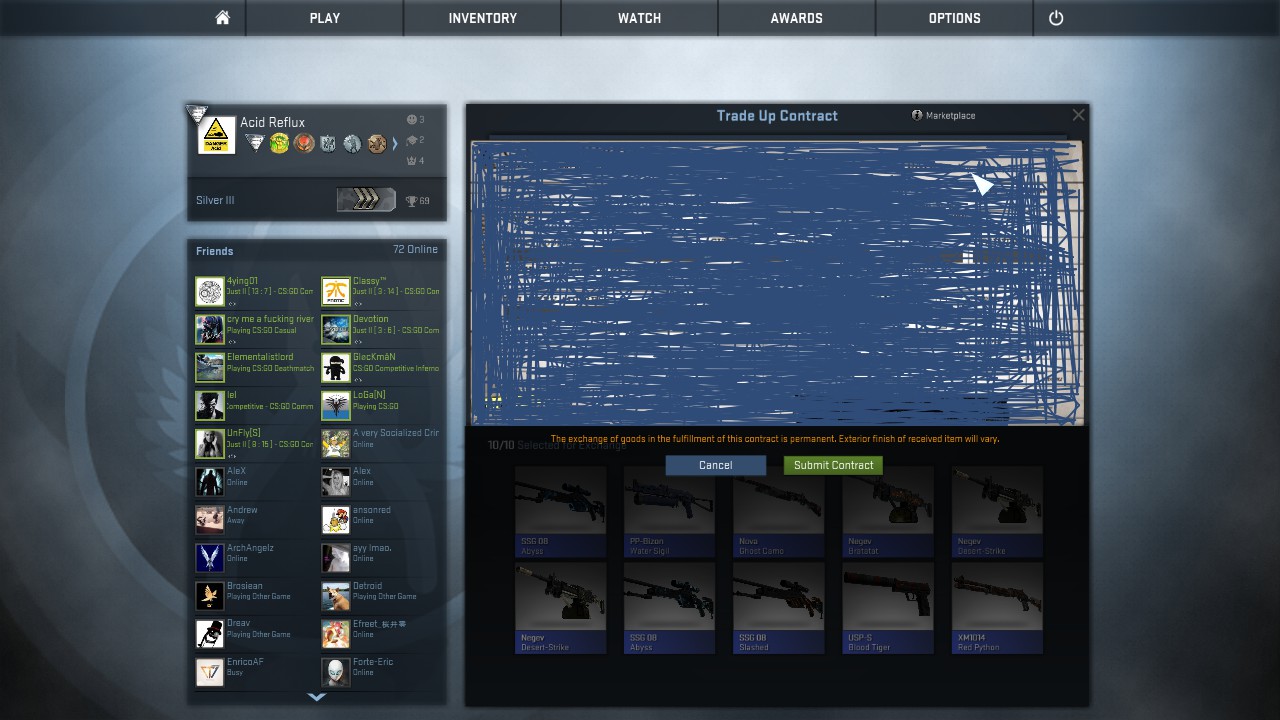Image resolution: width=1280 pixels, height=720 pixels.
Task: Select the green coin medal
Action: coord(279,144)
